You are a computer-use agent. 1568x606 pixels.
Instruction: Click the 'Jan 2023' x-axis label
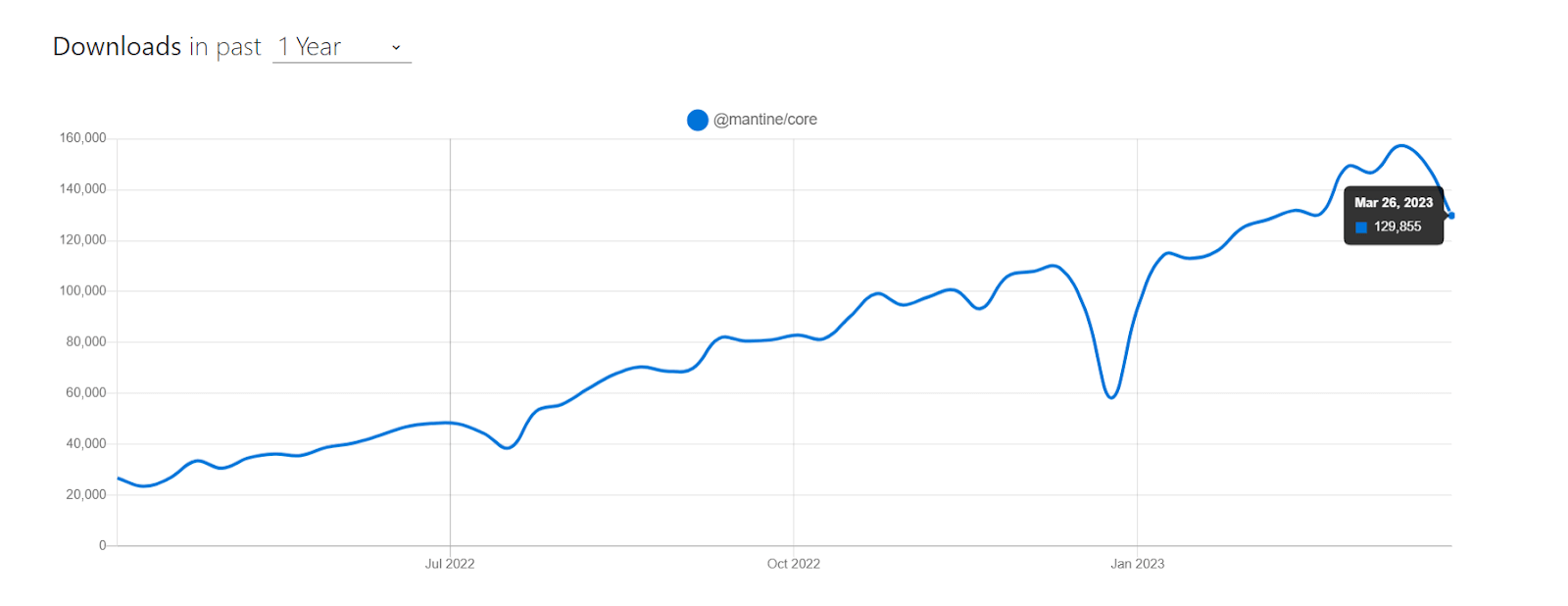(x=1137, y=564)
